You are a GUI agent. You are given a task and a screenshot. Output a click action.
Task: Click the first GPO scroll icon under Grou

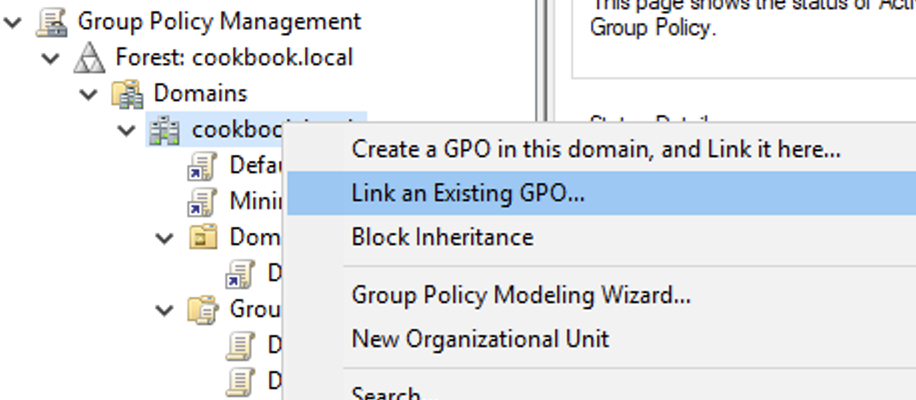pyautogui.click(x=240, y=345)
